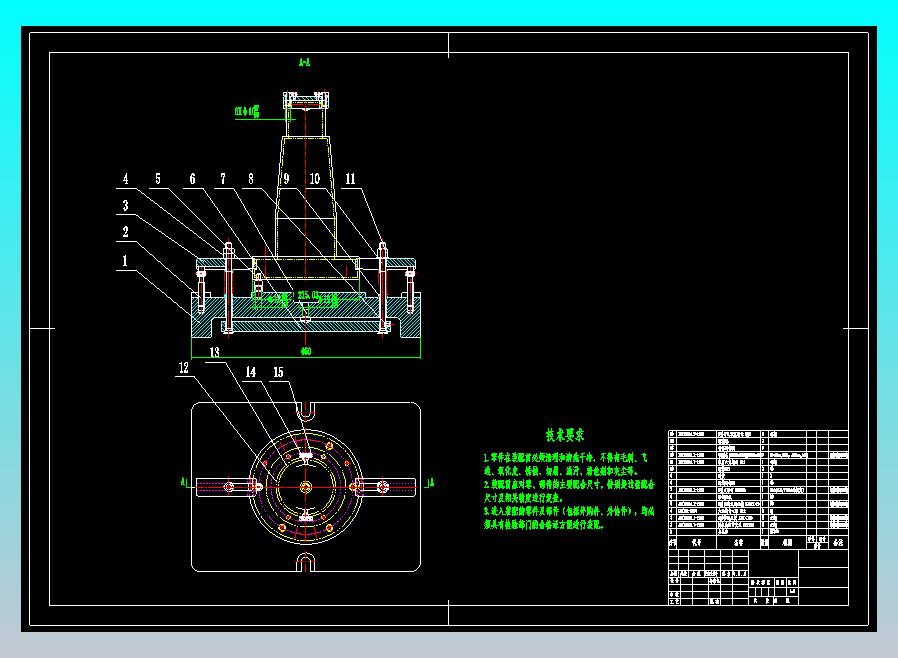The height and width of the screenshot is (658, 898).
Task: Select part balloon number 9
Action: point(286,179)
